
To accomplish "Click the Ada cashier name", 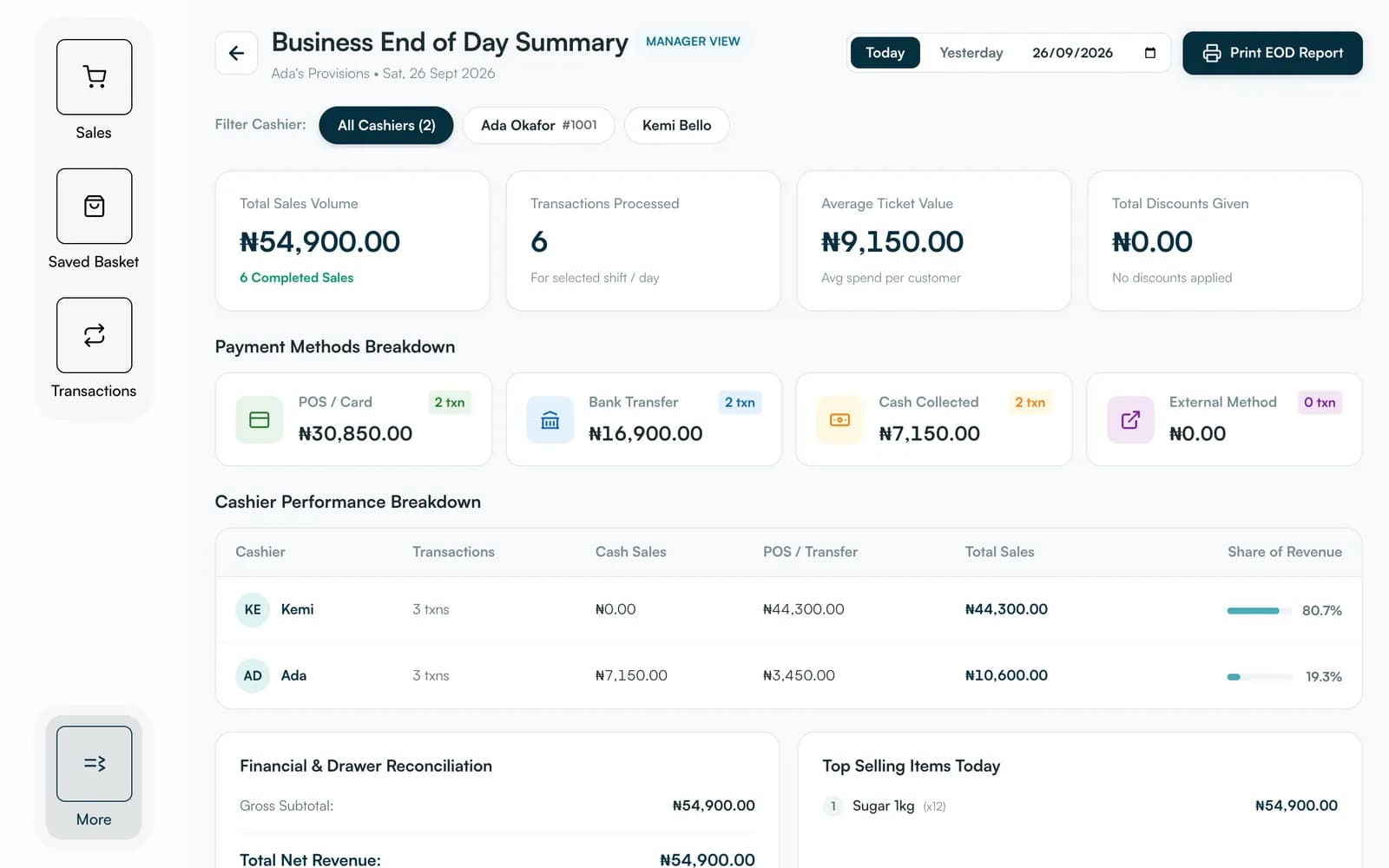I will [293, 675].
